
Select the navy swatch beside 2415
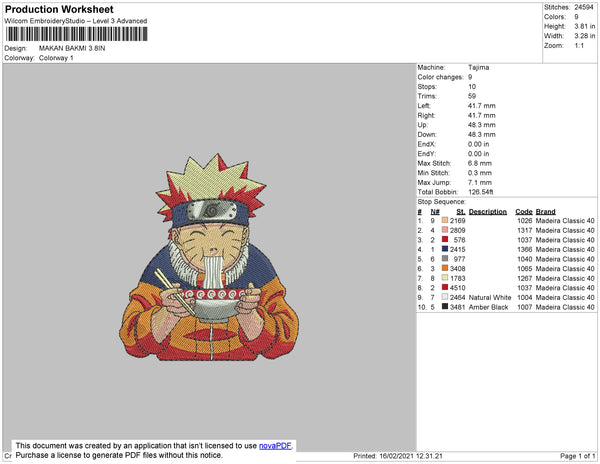click(445, 249)
